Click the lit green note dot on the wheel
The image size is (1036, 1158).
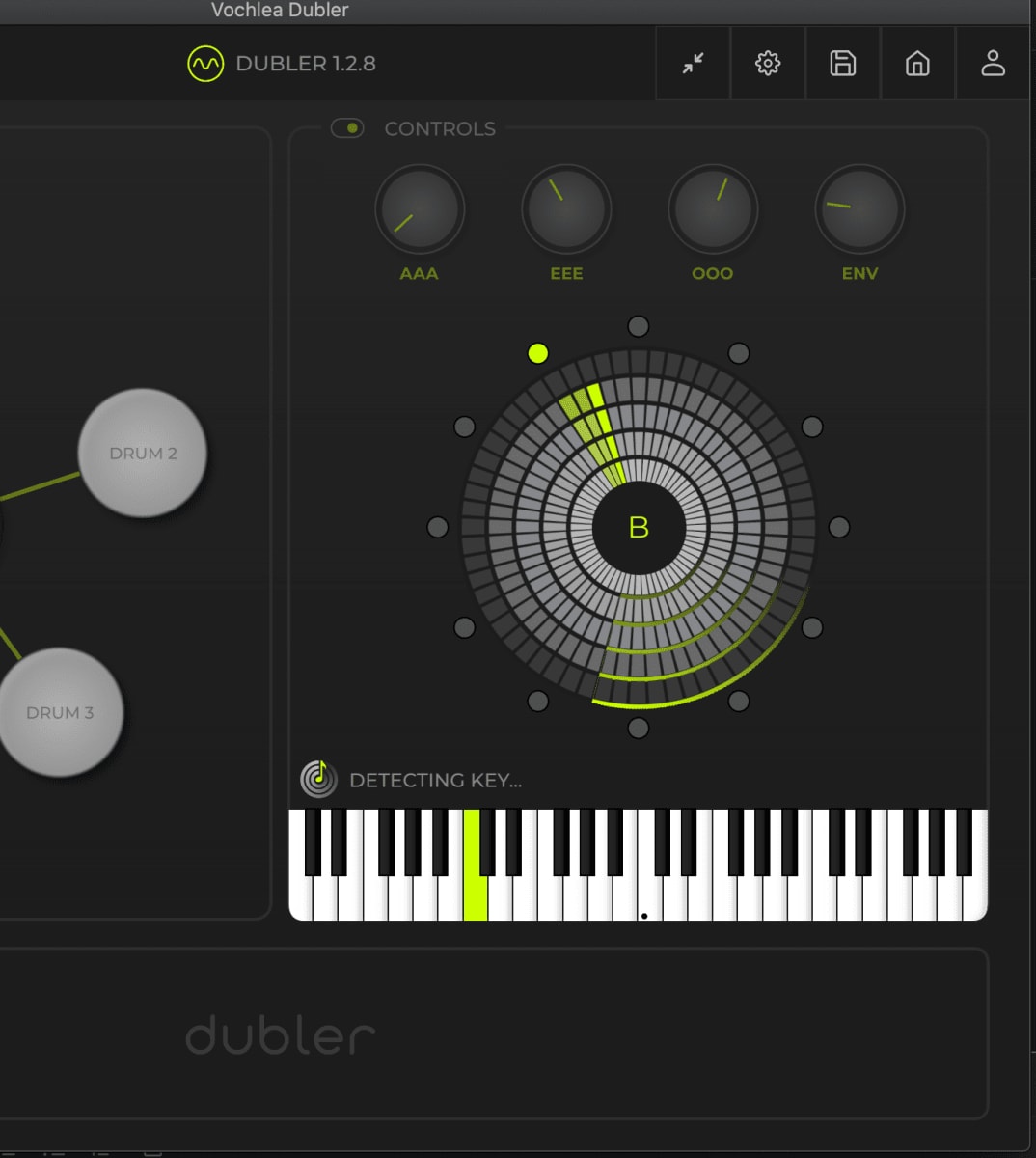pos(538,353)
